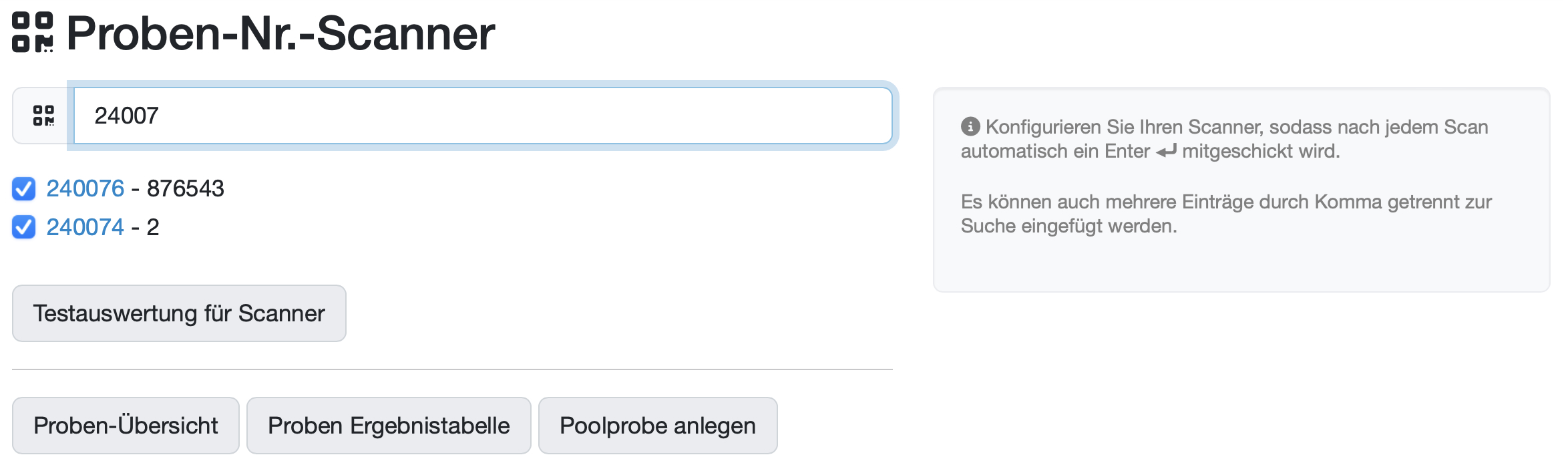Click the "Proben-Übersicht" button
This screenshot has width=1568, height=469.
point(125,425)
